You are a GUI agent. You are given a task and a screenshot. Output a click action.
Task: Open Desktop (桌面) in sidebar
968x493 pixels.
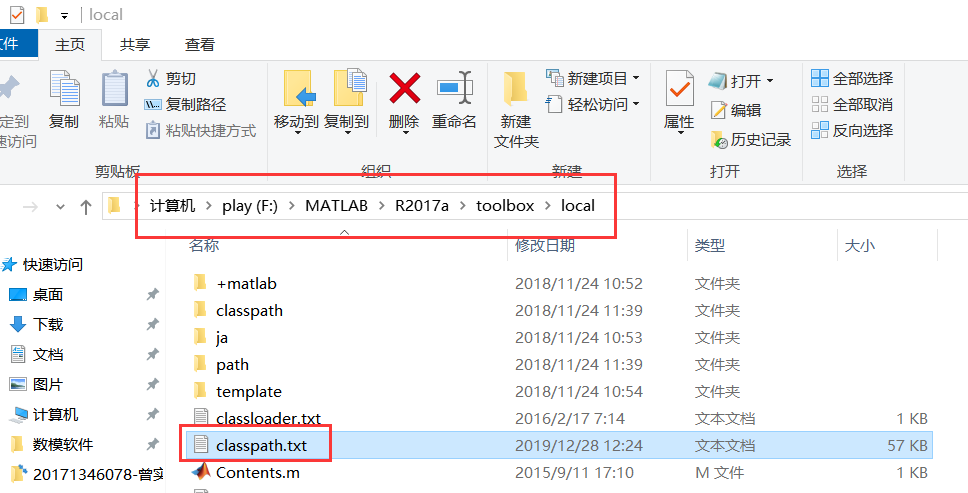tap(36, 295)
